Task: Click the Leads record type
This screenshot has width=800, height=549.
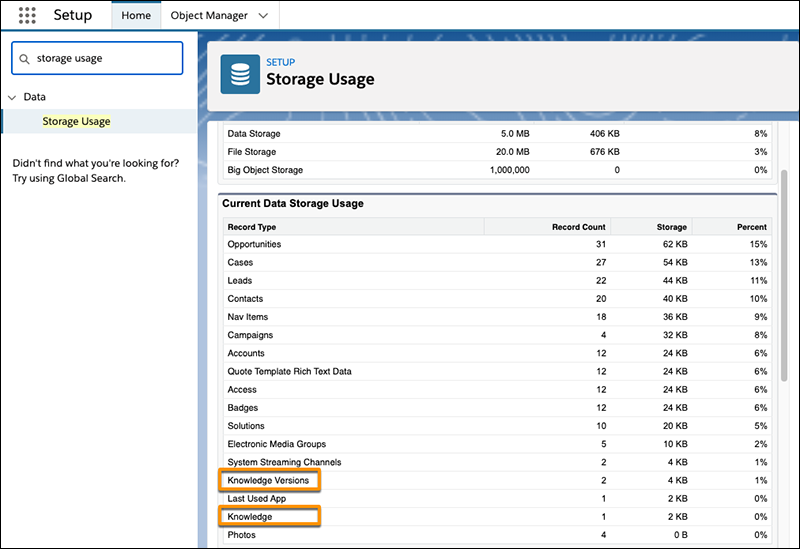Action: point(239,281)
